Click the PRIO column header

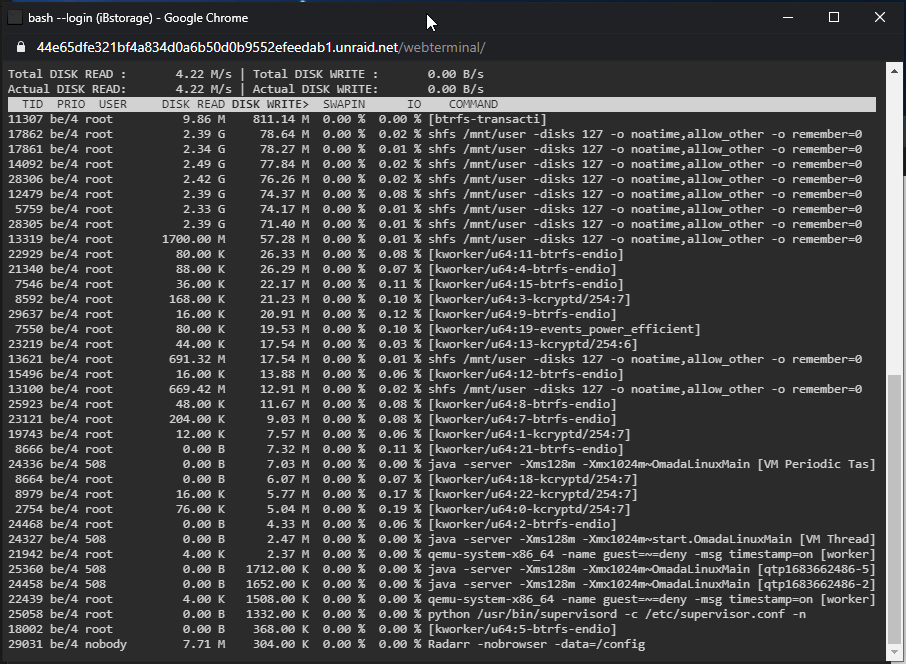(71, 105)
